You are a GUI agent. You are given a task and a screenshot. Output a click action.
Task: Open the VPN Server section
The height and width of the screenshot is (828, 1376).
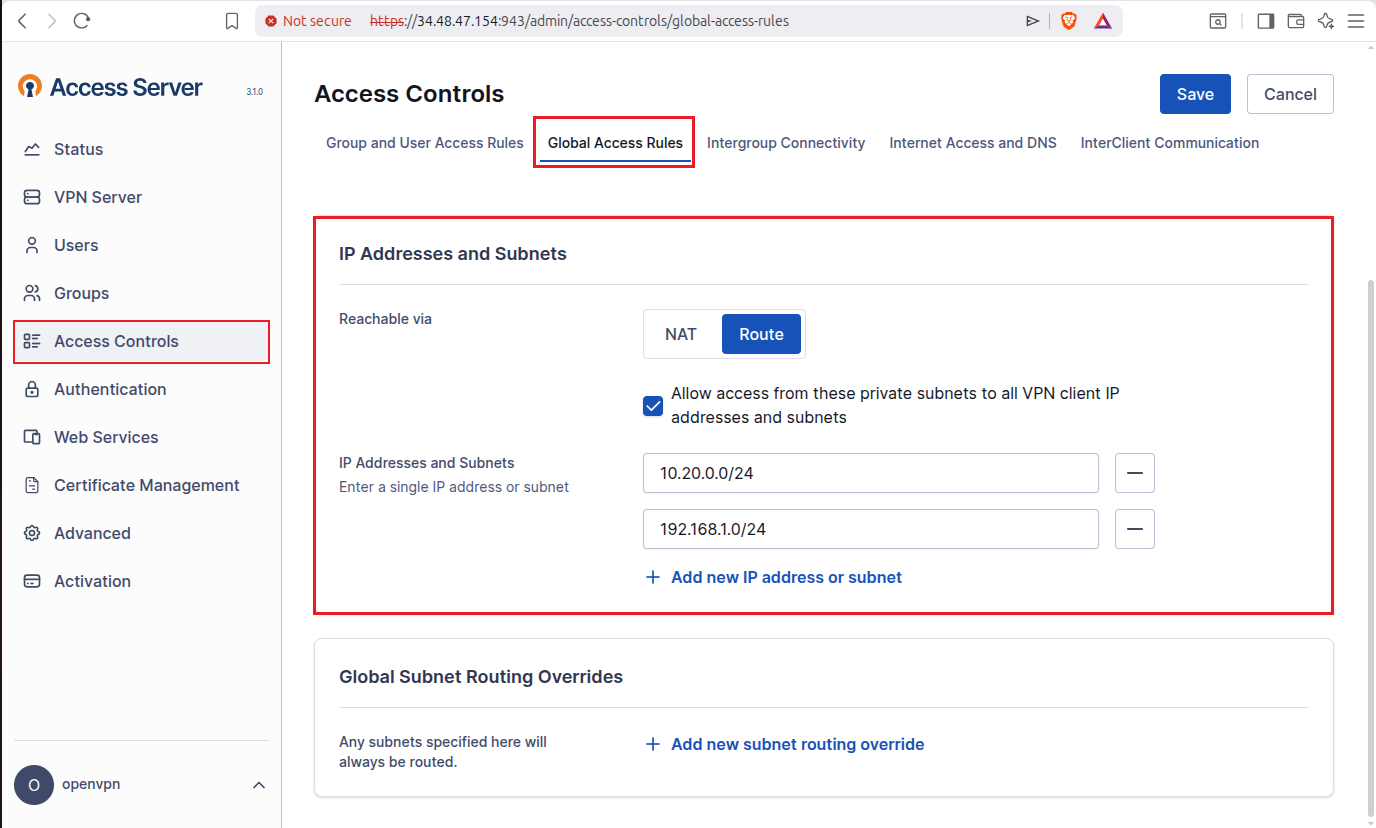pos(141,197)
